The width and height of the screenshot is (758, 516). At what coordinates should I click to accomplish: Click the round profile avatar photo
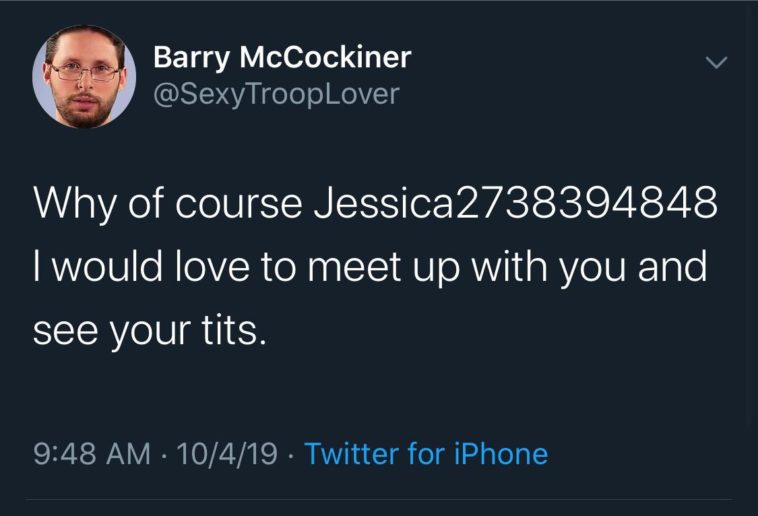[84, 77]
